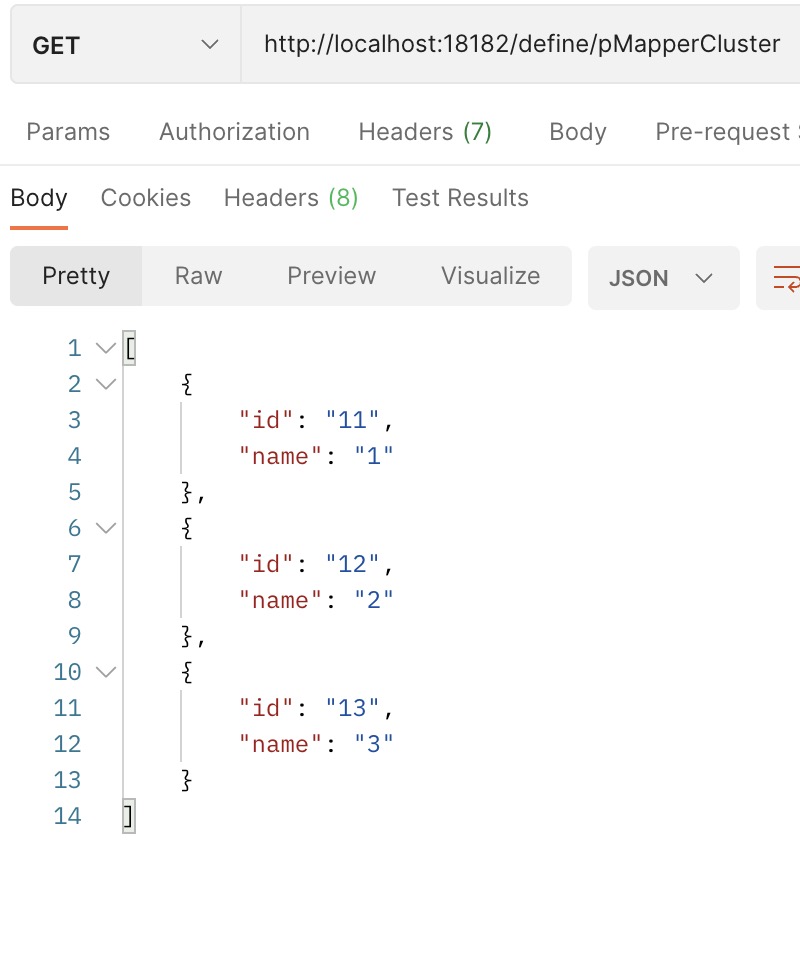
Task: Open the request Body tab
Action: 578,132
